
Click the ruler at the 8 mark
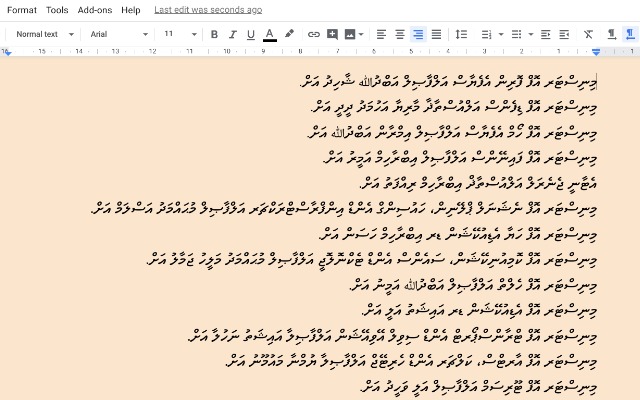(300, 51)
